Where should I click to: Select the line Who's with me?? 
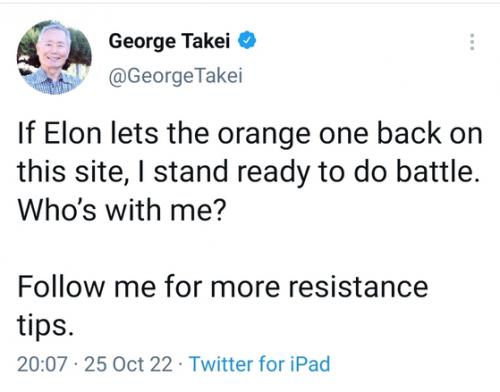122,210
